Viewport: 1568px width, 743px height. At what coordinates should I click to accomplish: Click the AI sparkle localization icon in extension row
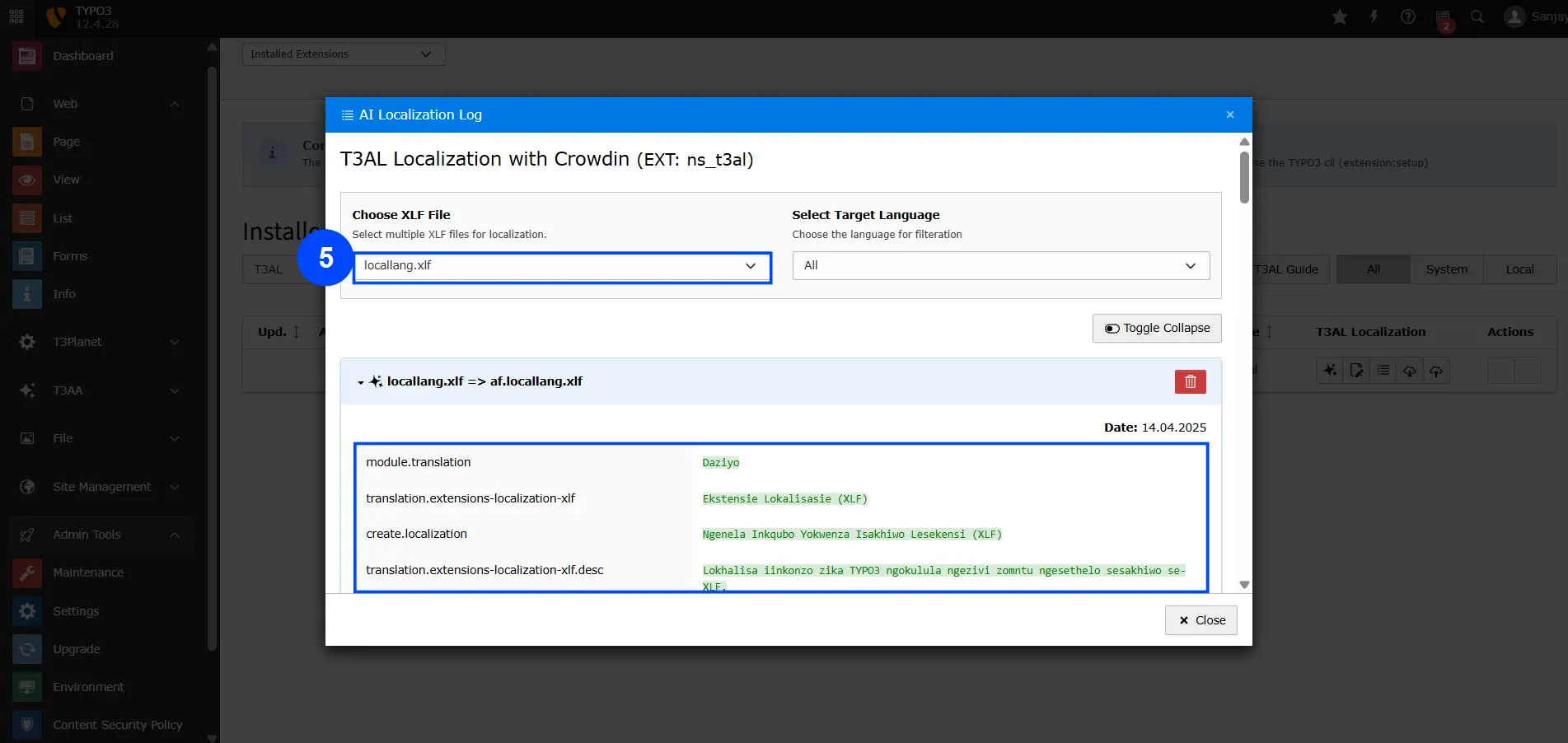point(1330,371)
